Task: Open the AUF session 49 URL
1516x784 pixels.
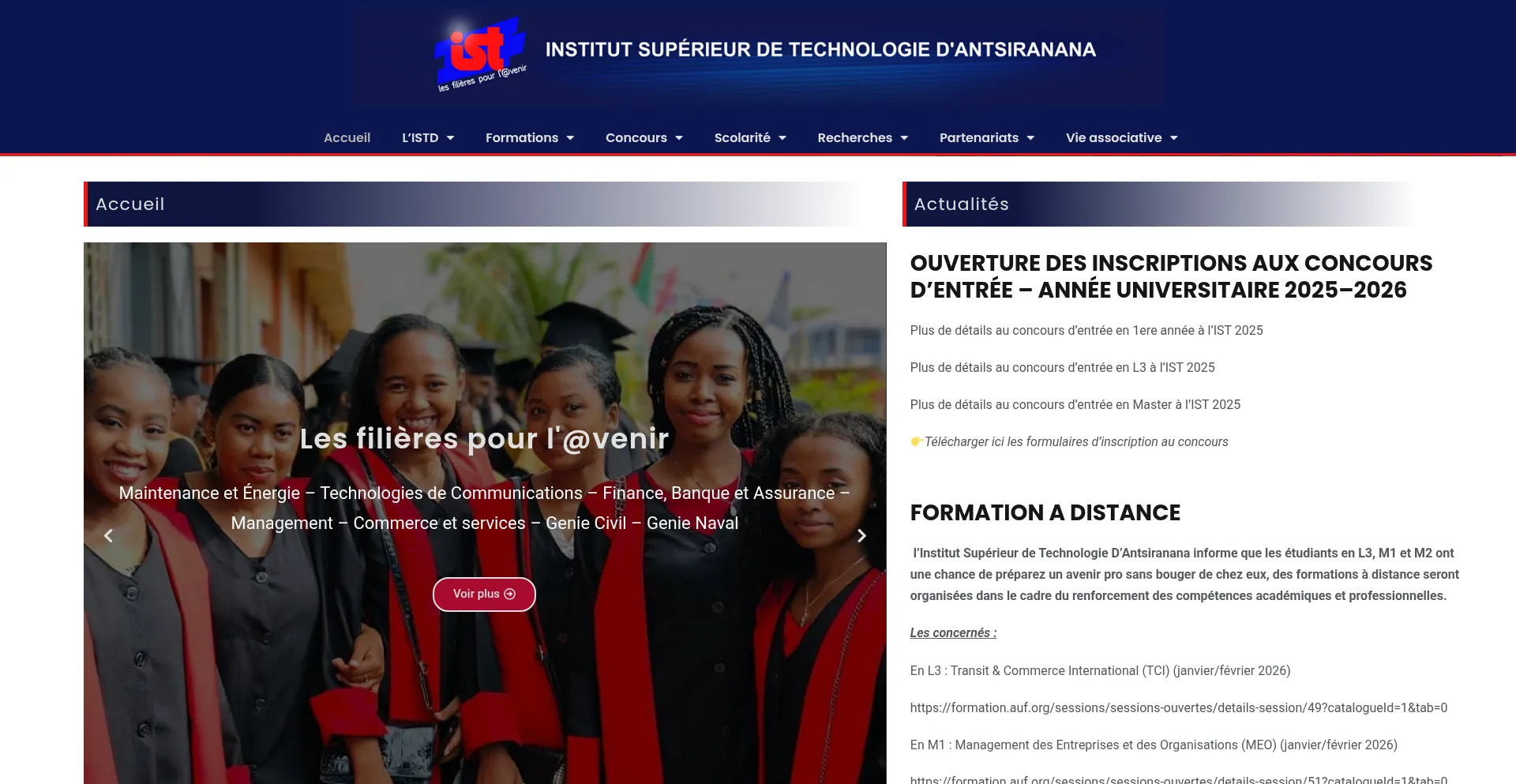Action: (x=1178, y=708)
